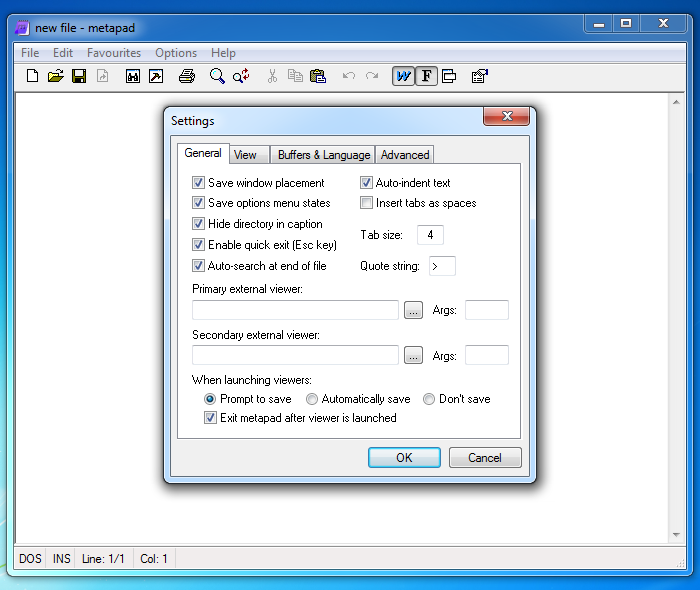
Task: Browse for secondary external viewer
Action: click(x=413, y=356)
